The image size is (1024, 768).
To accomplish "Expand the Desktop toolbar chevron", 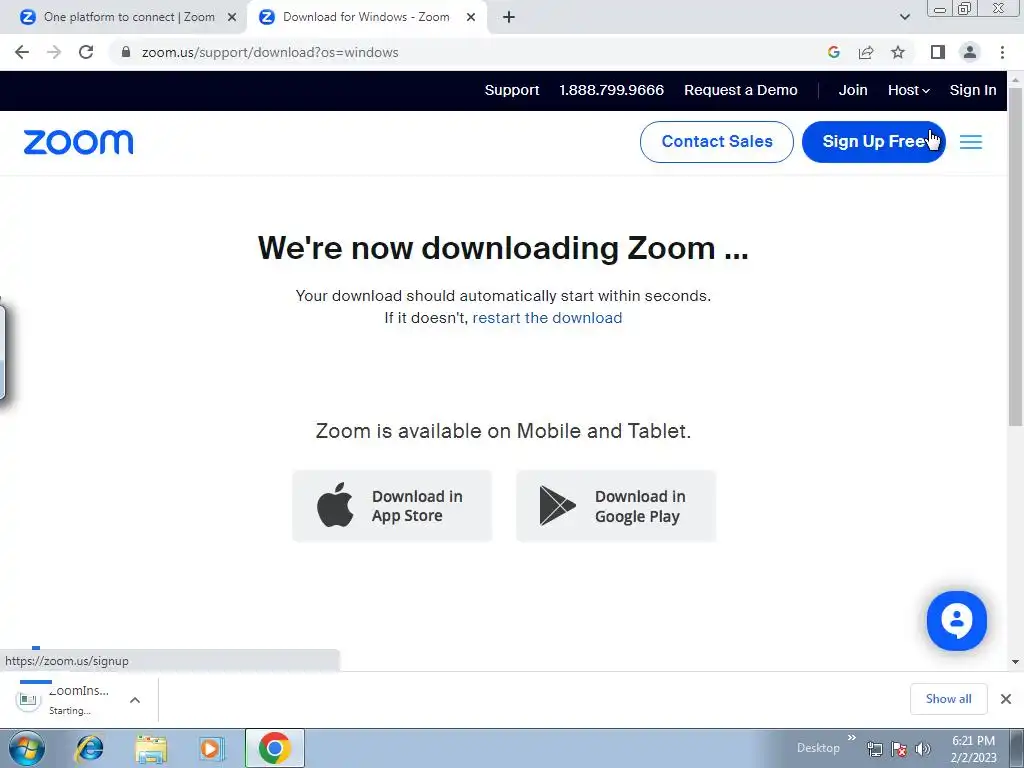I will pyautogui.click(x=852, y=738).
